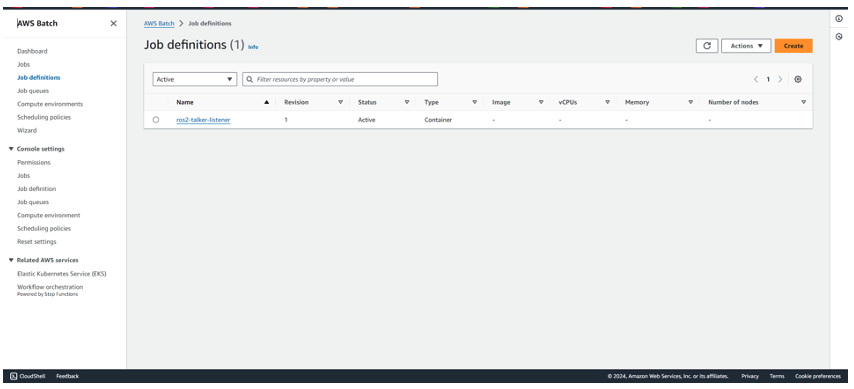Open the Privacy footer link
Image resolution: width=854 pixels, height=389 pixels.
pyautogui.click(x=750, y=376)
